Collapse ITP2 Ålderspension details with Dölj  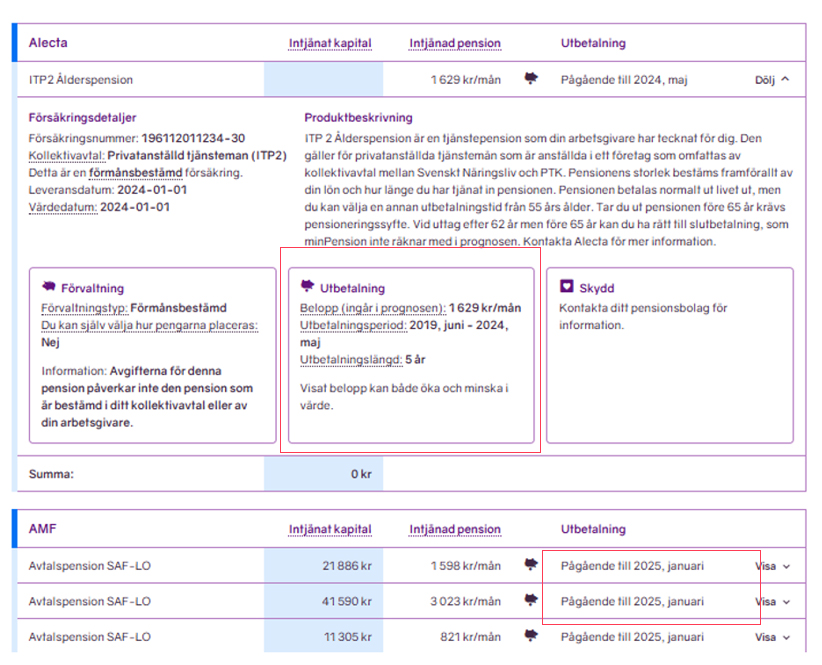[771, 79]
